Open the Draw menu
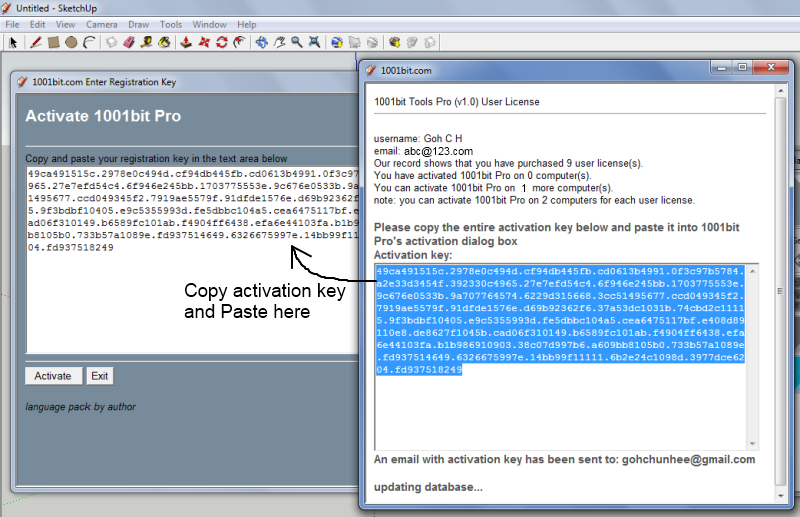The image size is (800, 517). (138, 24)
